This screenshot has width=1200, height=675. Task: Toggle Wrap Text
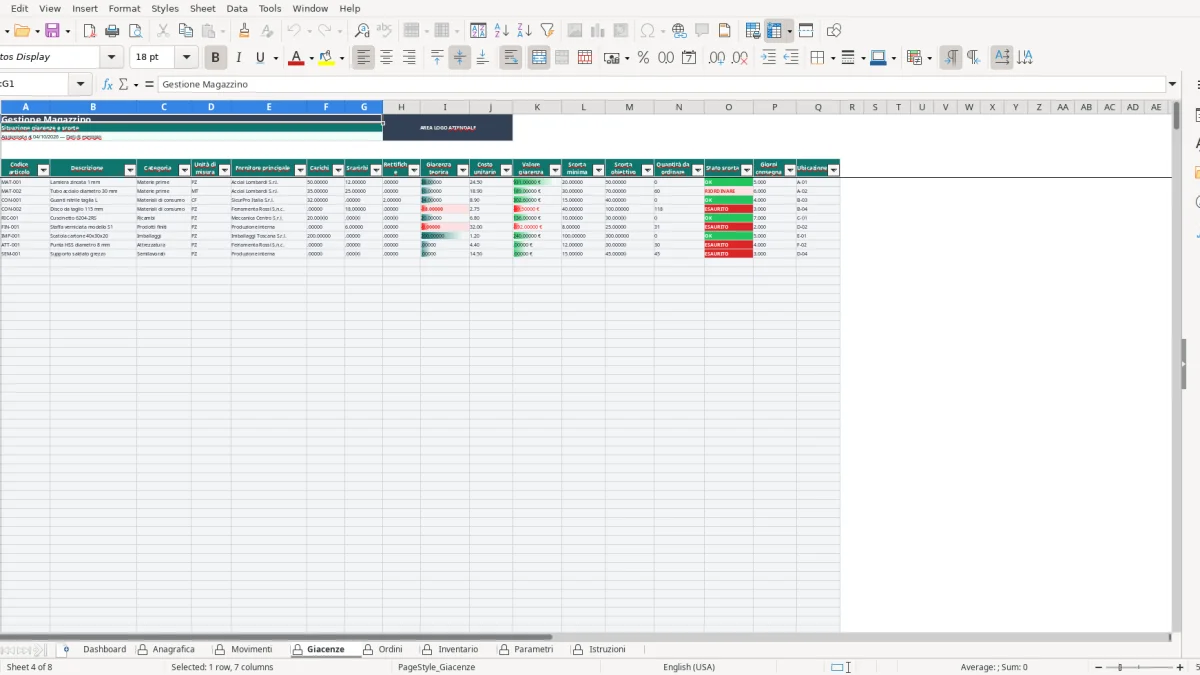511,58
